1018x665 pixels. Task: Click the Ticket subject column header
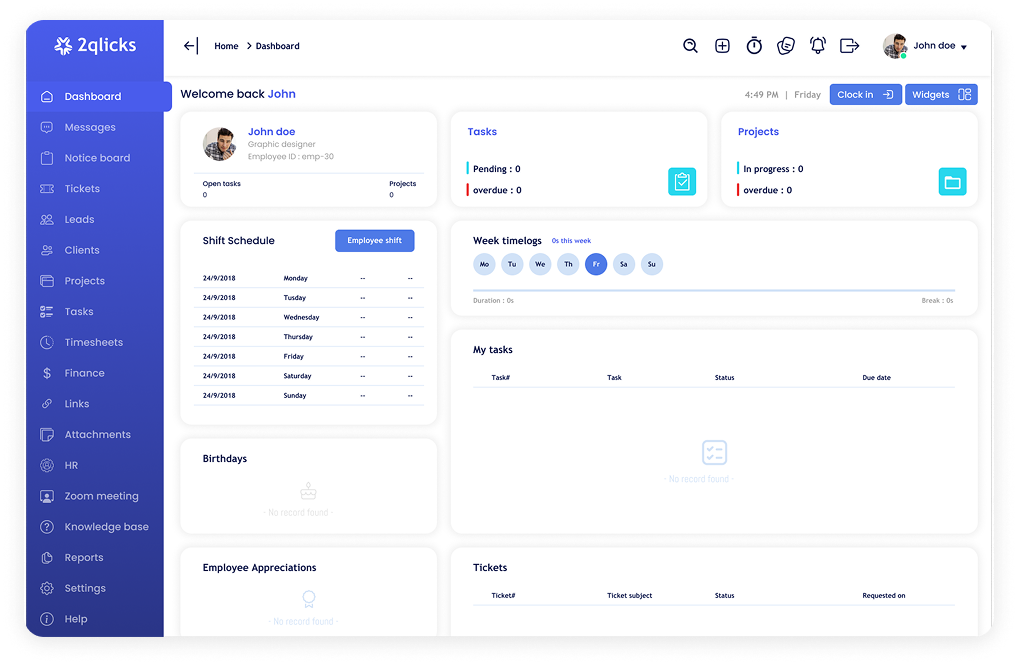tap(629, 596)
